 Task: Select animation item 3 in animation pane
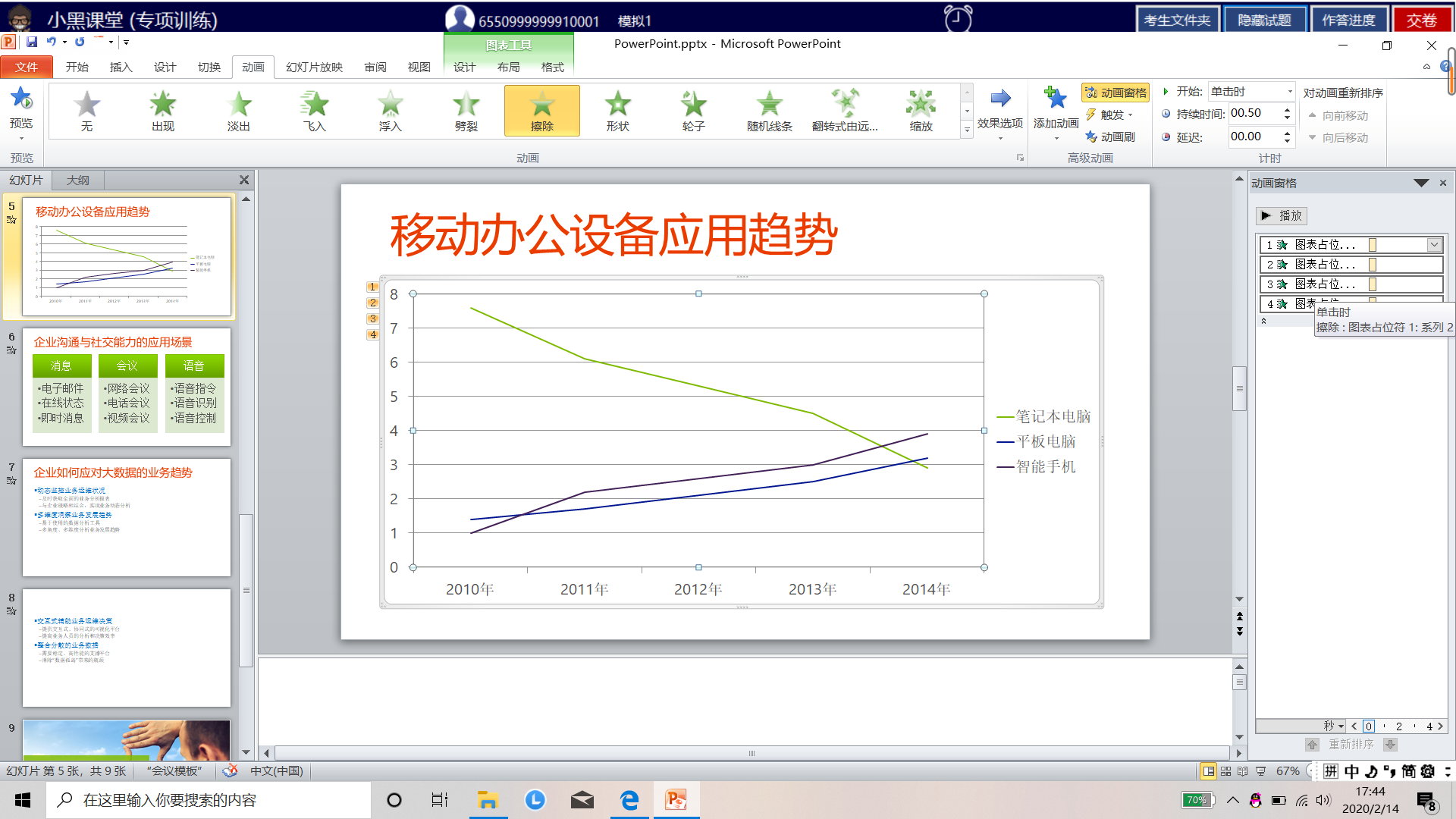coord(1351,284)
